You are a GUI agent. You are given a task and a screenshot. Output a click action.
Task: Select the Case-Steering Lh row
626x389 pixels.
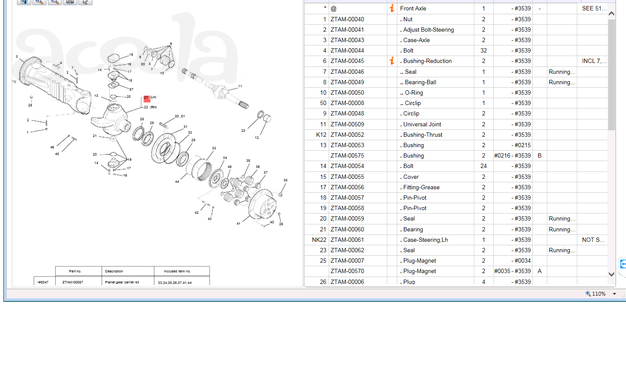(x=456, y=240)
